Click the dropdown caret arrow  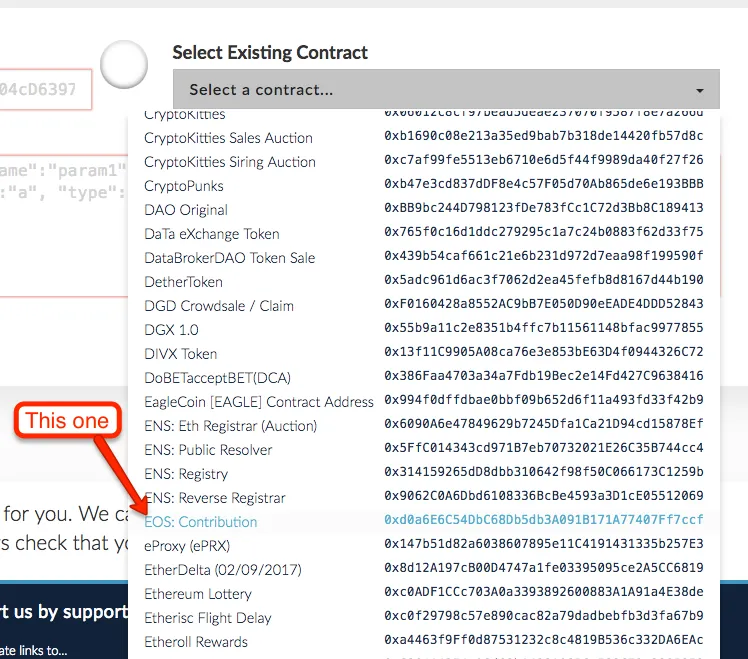[699, 91]
